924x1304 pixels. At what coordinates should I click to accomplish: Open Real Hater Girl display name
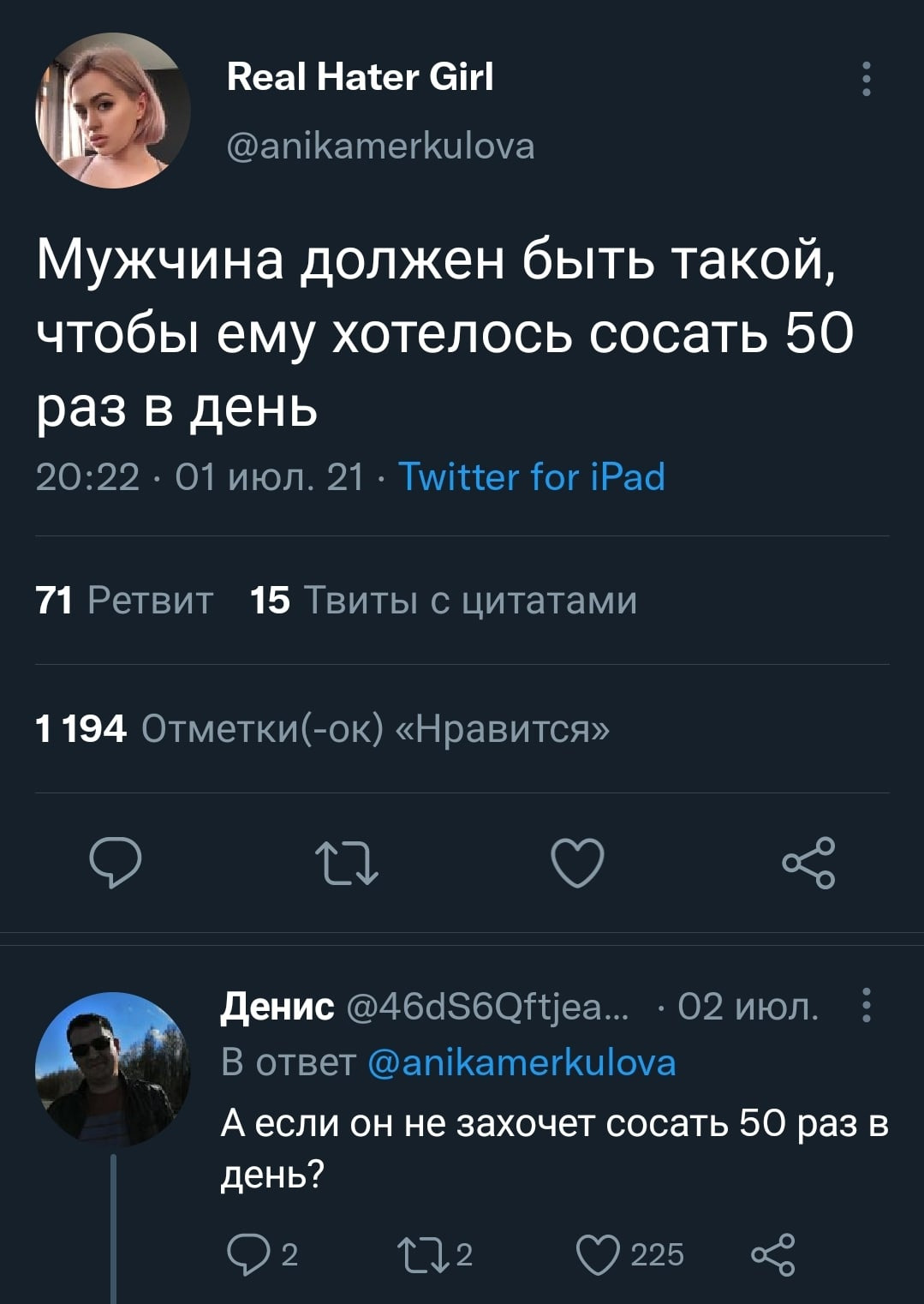tap(360, 78)
